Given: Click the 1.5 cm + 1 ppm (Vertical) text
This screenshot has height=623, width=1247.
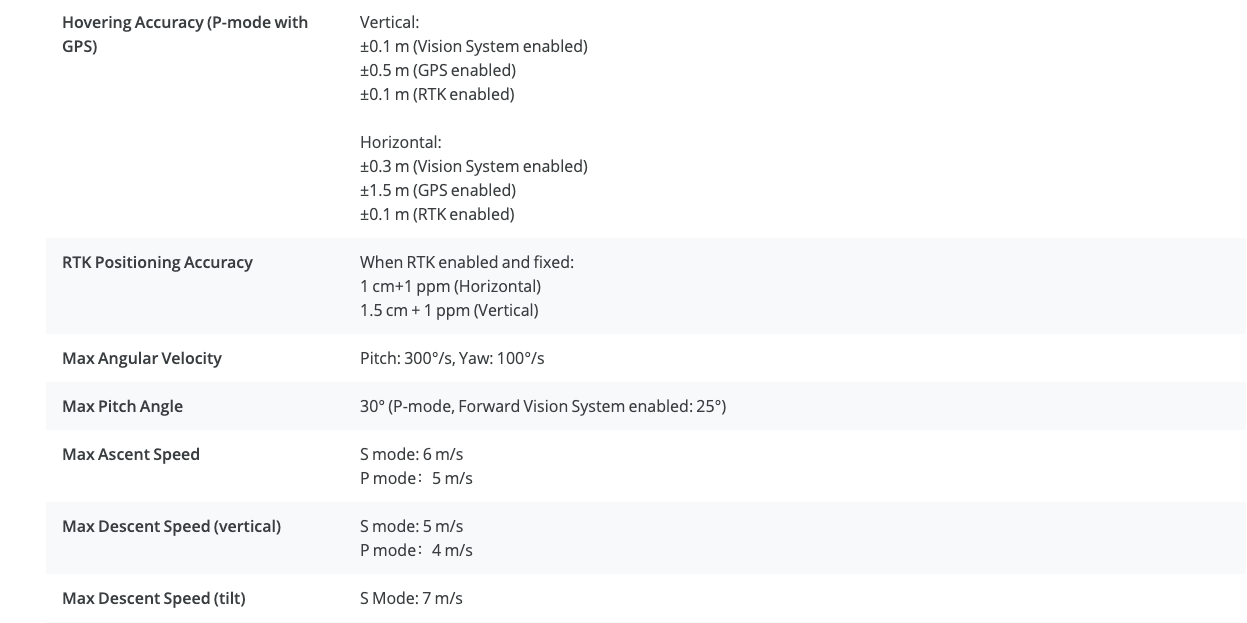Looking at the screenshot, I should click(x=449, y=310).
